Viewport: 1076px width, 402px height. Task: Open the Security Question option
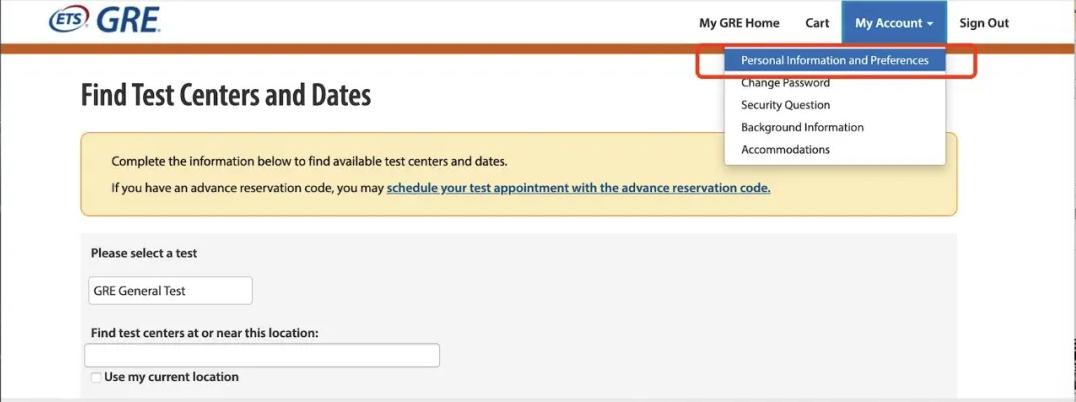[785, 105]
